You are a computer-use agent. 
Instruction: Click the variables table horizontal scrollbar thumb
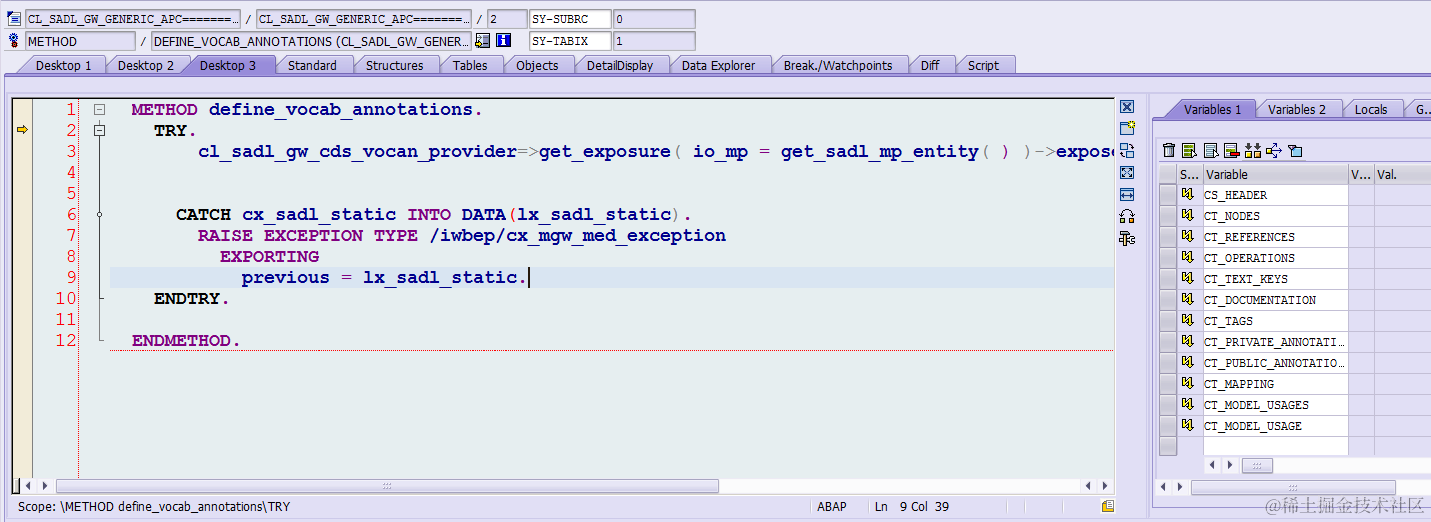pyautogui.click(x=1256, y=465)
